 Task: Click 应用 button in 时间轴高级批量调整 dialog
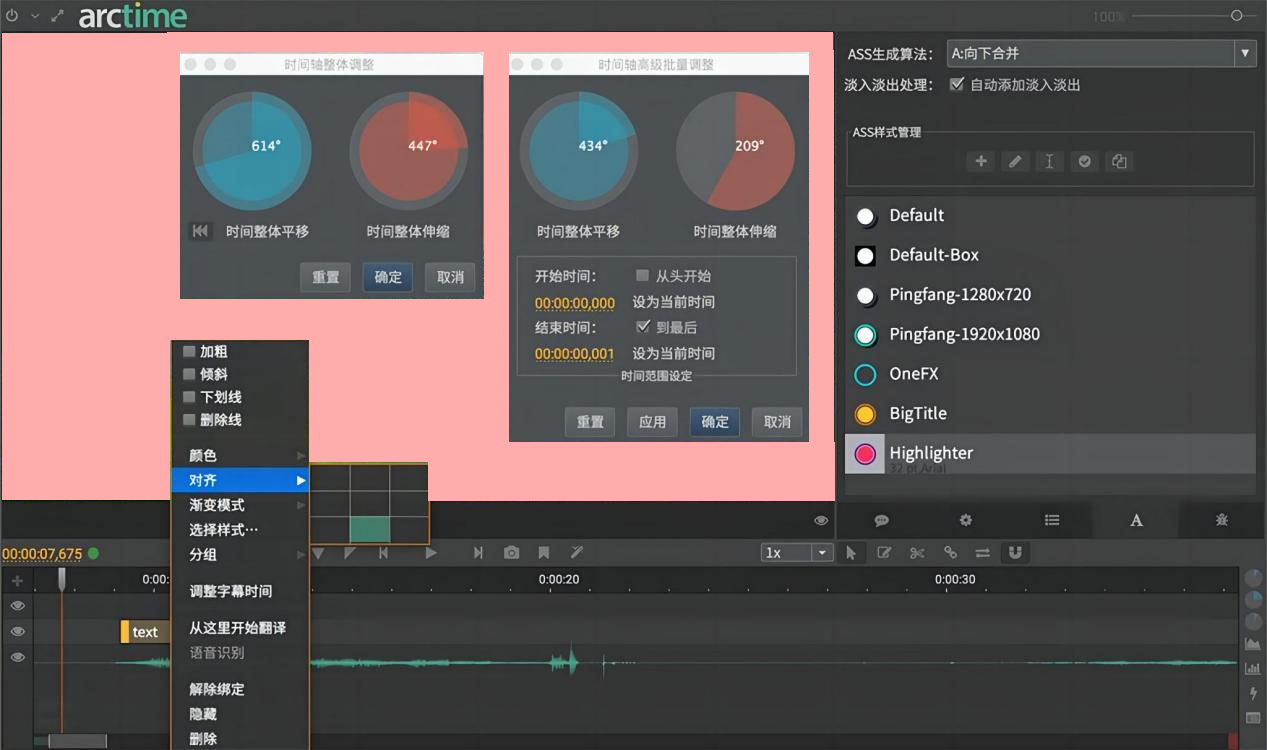(x=653, y=422)
